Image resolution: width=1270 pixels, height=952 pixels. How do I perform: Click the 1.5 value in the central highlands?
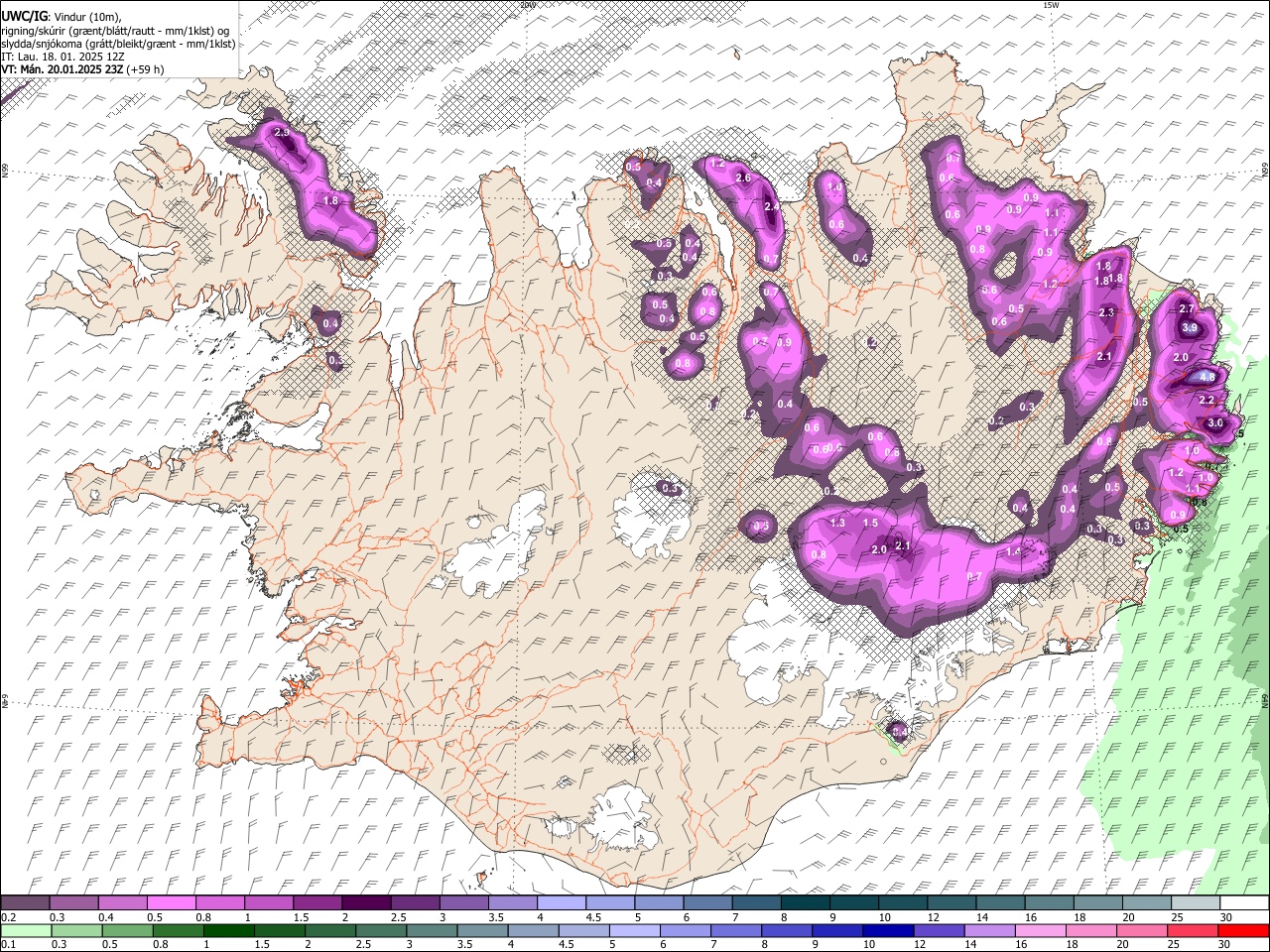[871, 523]
